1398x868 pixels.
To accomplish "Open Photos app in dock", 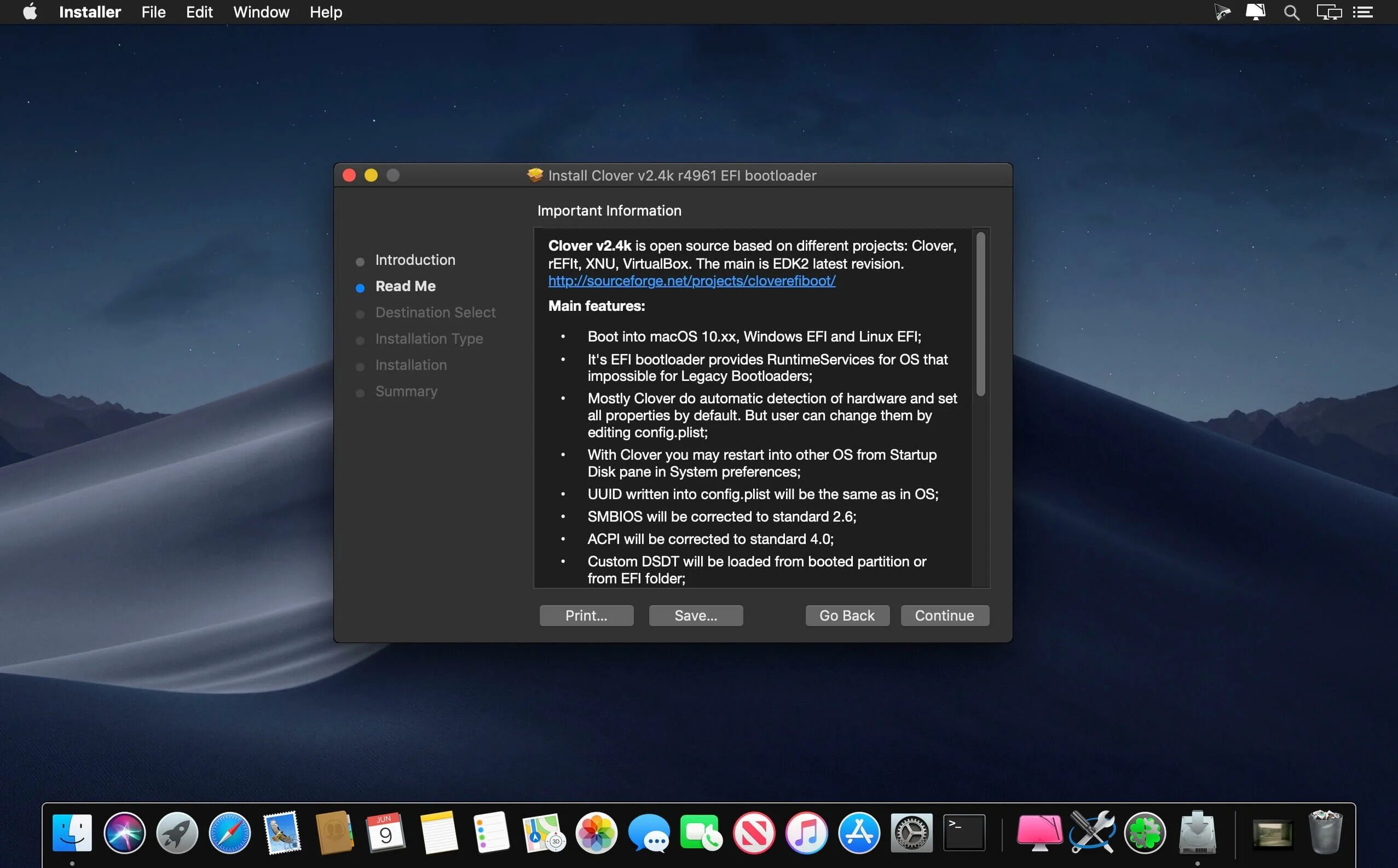I will (x=597, y=833).
